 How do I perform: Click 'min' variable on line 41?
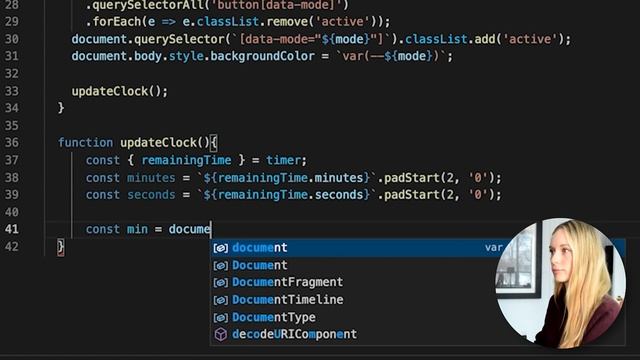click(x=137, y=229)
